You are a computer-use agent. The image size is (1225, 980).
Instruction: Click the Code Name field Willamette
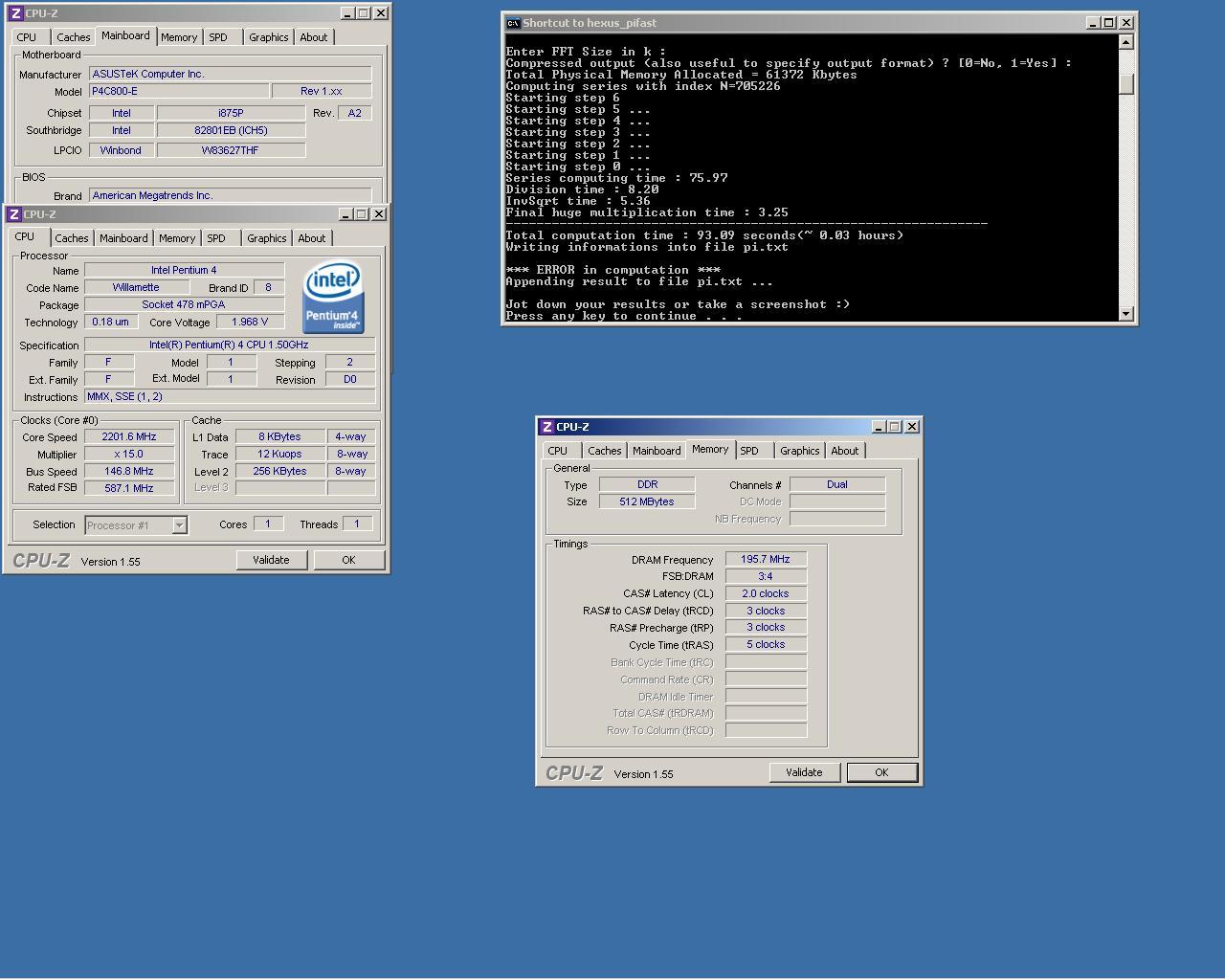pos(136,287)
